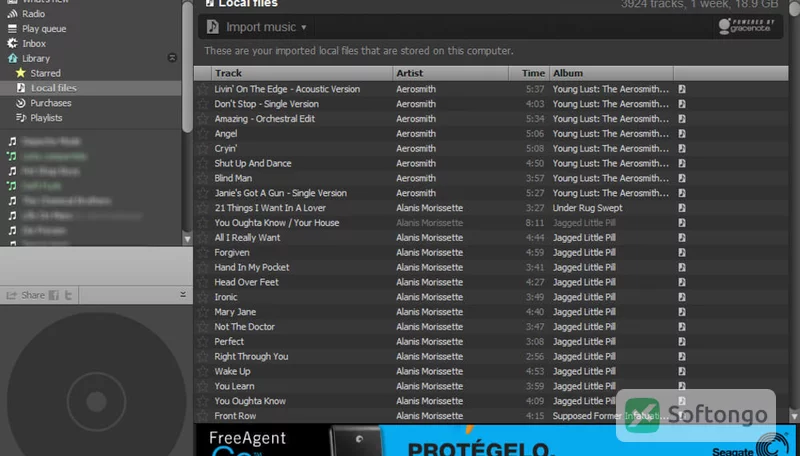Screen dimensions: 800x456
Task: Star the track Cryin'
Action: 203,148
